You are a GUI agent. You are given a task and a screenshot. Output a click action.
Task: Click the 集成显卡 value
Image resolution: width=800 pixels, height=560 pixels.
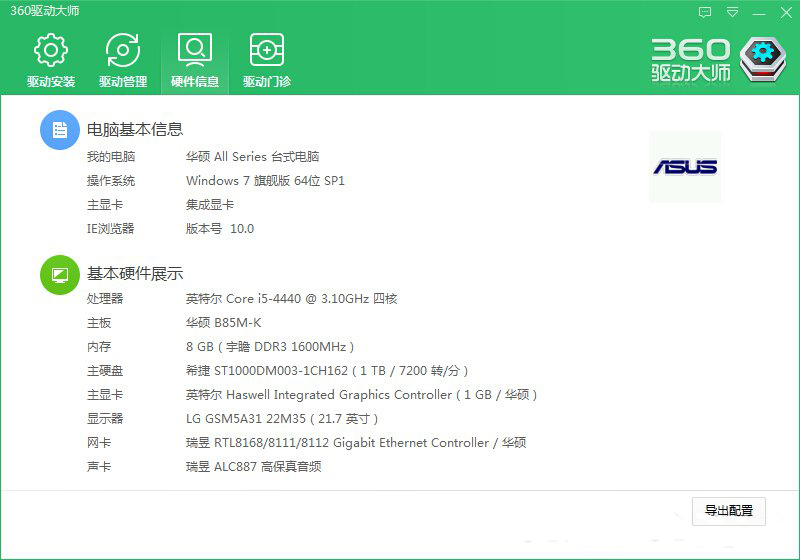point(210,205)
